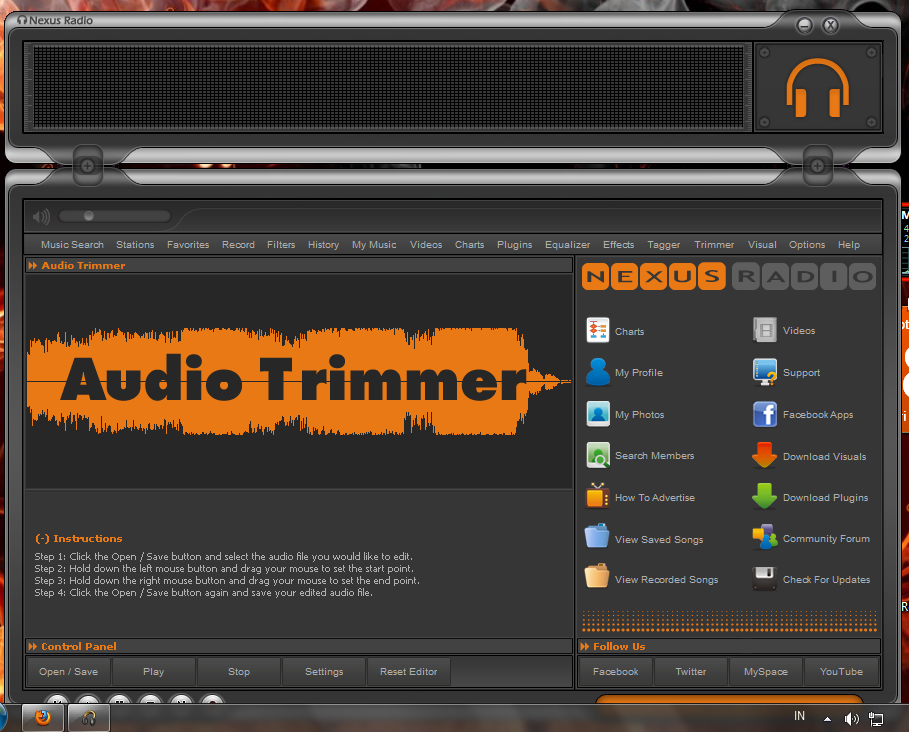Open the system tray volume icon
This screenshot has width=909, height=732.
(850, 719)
